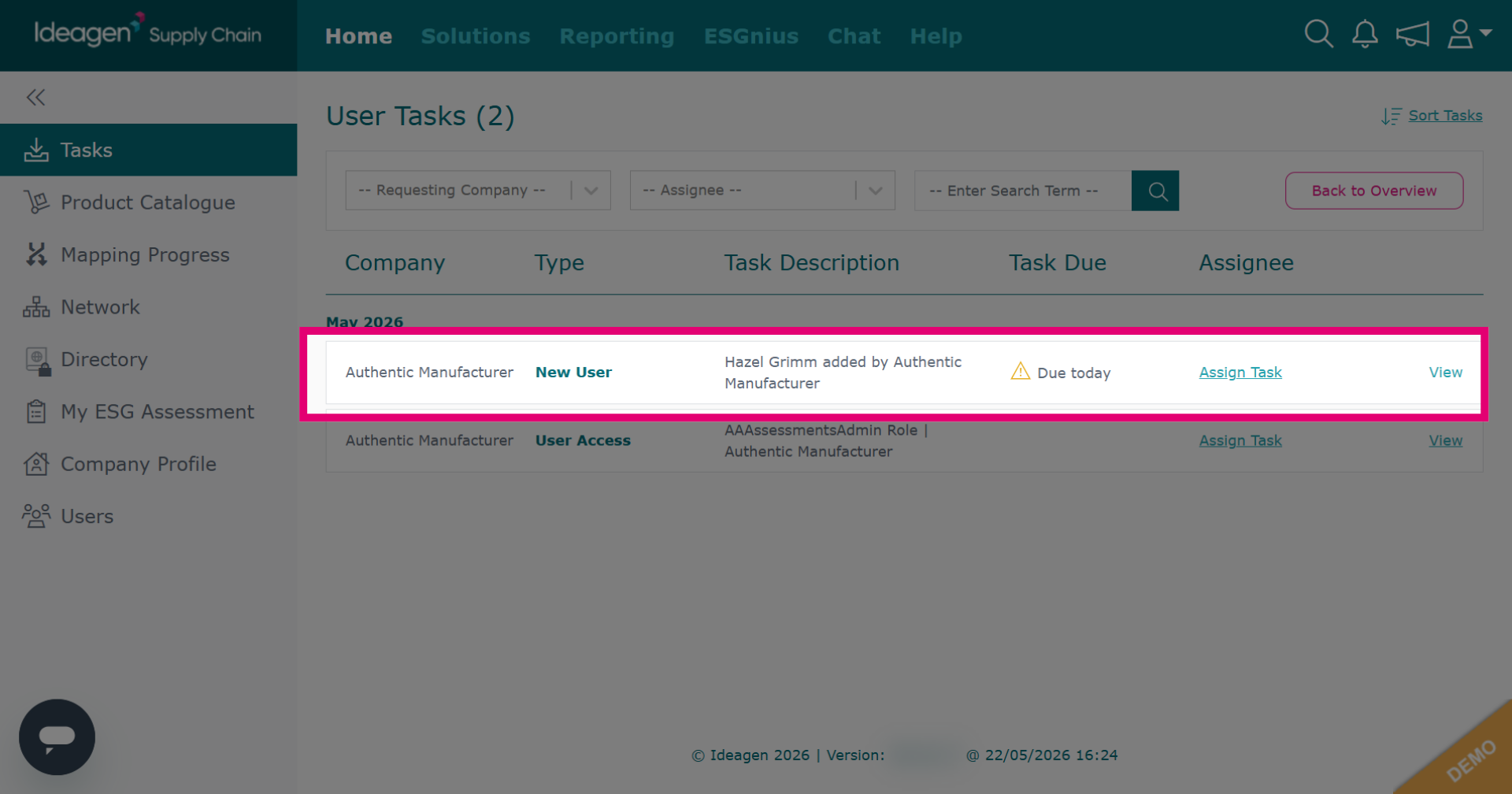Viewport: 1512px width, 794px height.
Task: Click the New User type label
Action: tap(573, 372)
